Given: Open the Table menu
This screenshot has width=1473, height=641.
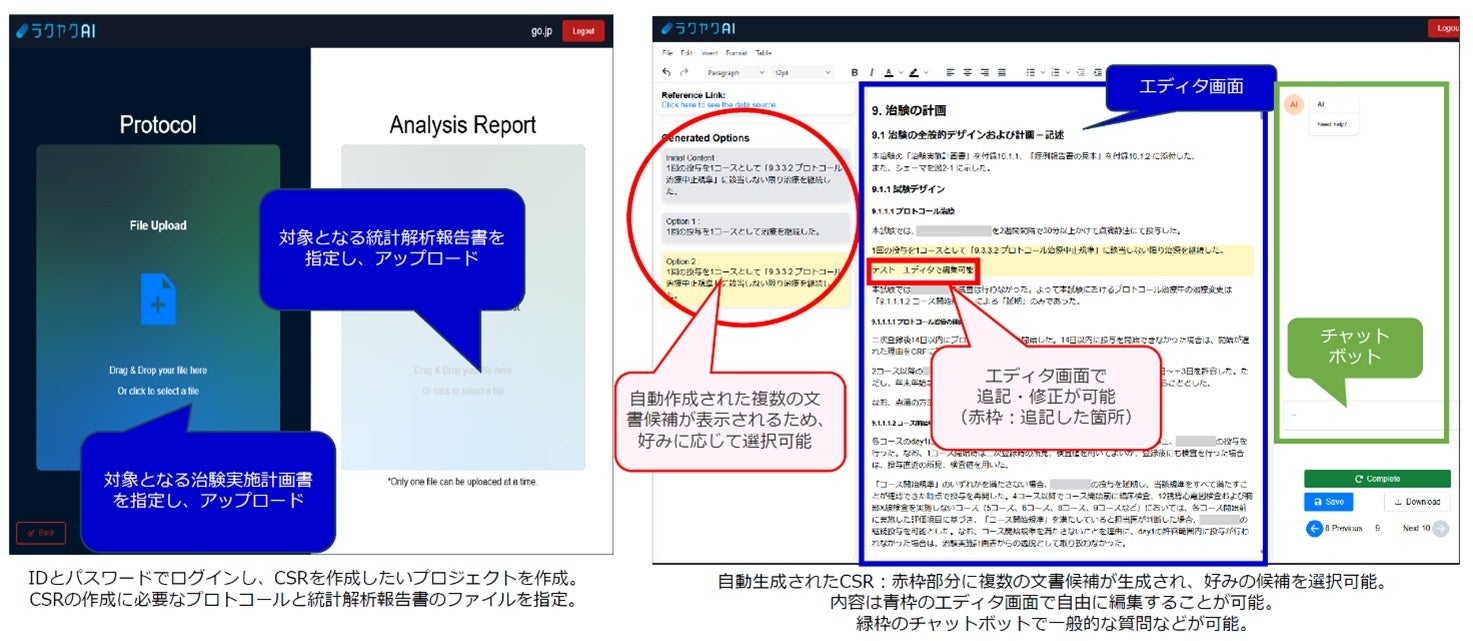Looking at the screenshot, I should point(763,52).
